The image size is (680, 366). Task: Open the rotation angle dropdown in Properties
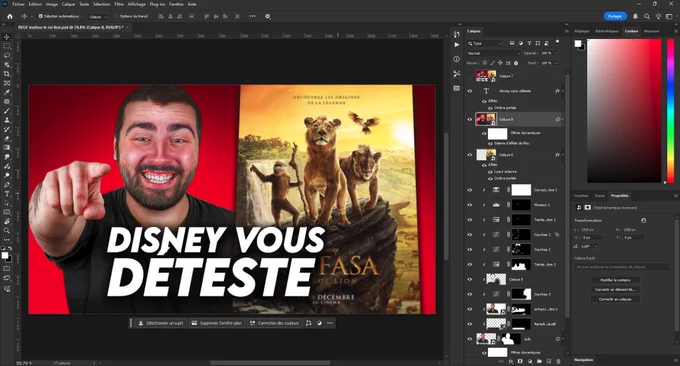click(x=596, y=246)
